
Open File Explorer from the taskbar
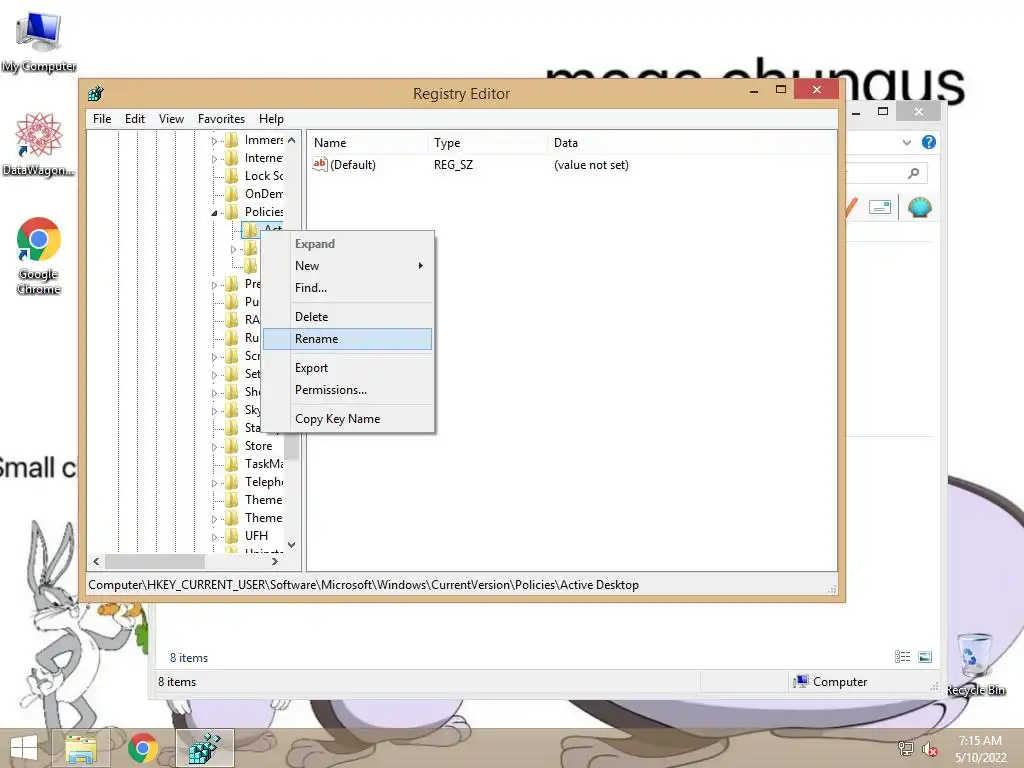coord(81,748)
